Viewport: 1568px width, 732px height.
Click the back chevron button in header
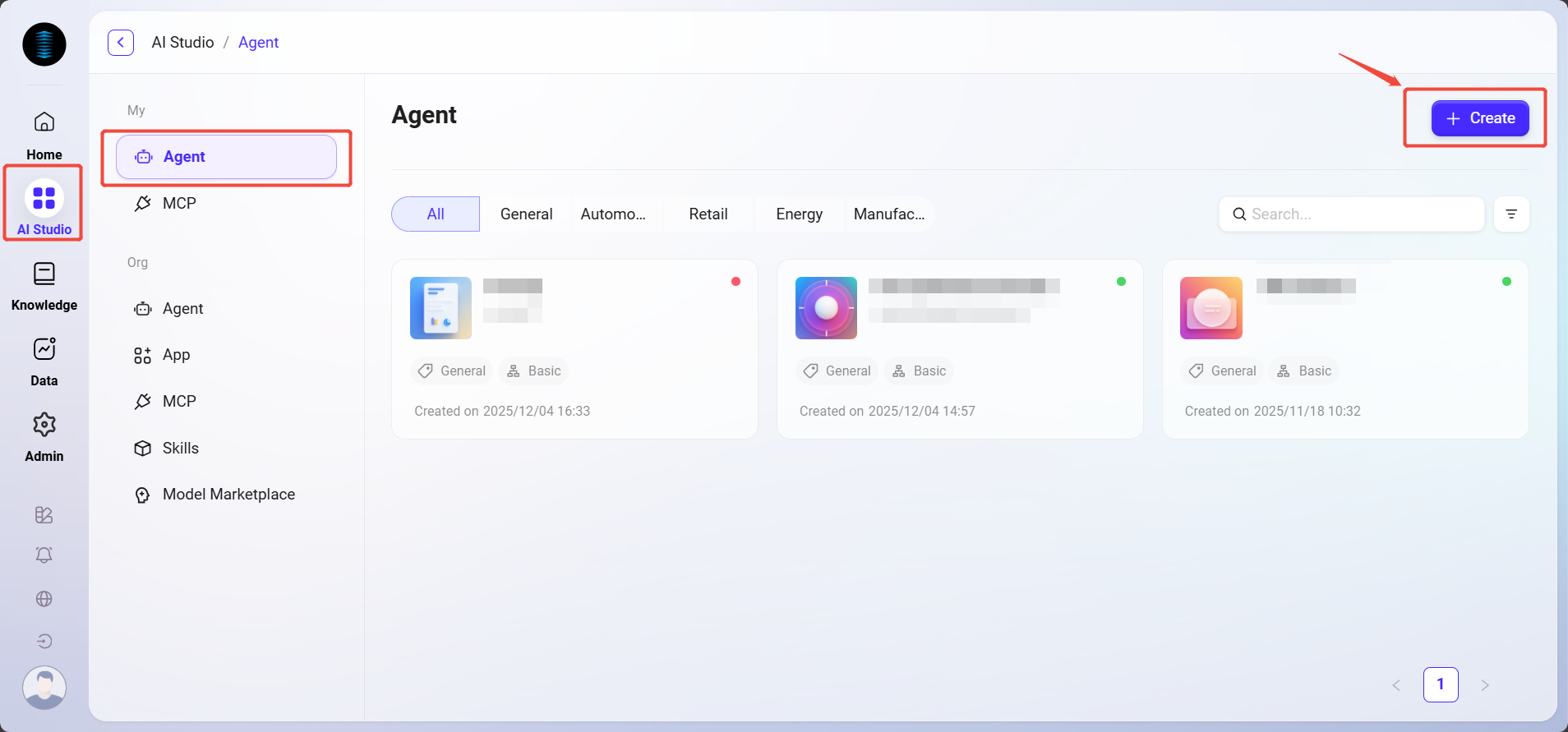coord(121,43)
